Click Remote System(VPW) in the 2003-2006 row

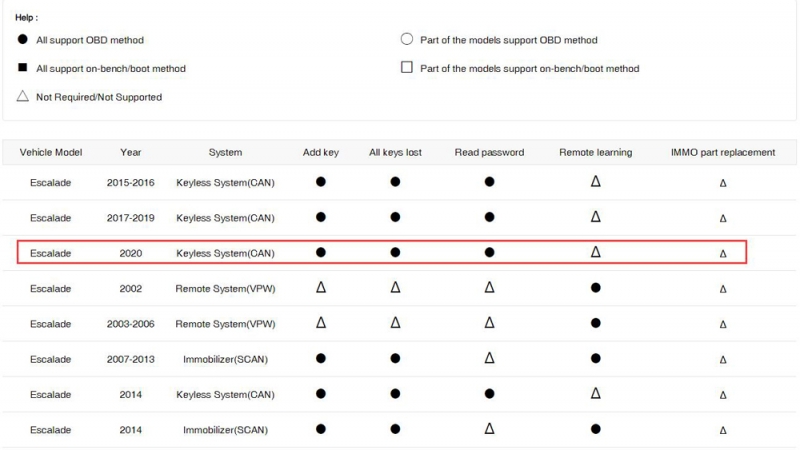(225, 323)
